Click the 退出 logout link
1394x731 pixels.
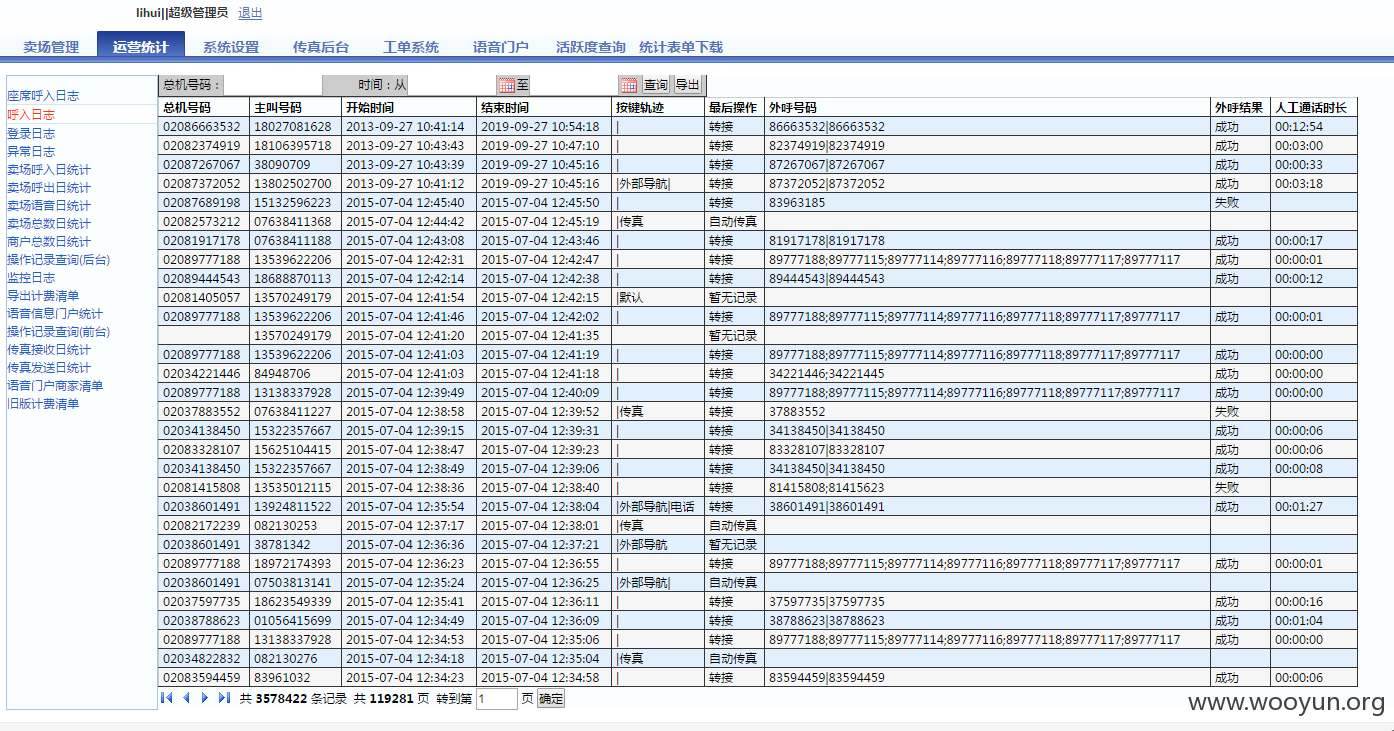[250, 13]
